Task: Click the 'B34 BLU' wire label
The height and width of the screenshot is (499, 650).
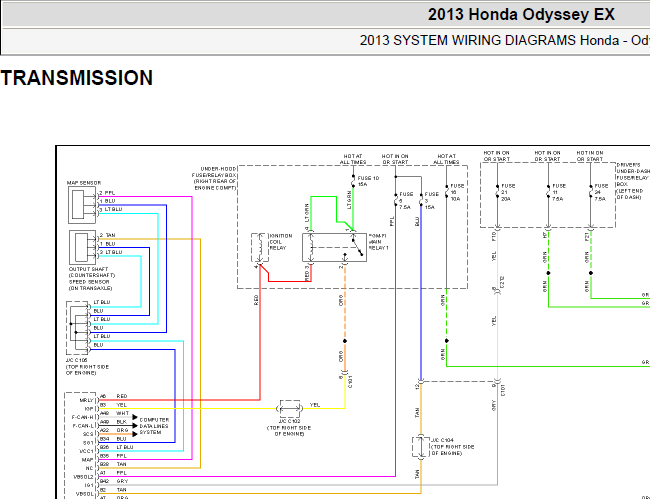Action: tap(113, 439)
